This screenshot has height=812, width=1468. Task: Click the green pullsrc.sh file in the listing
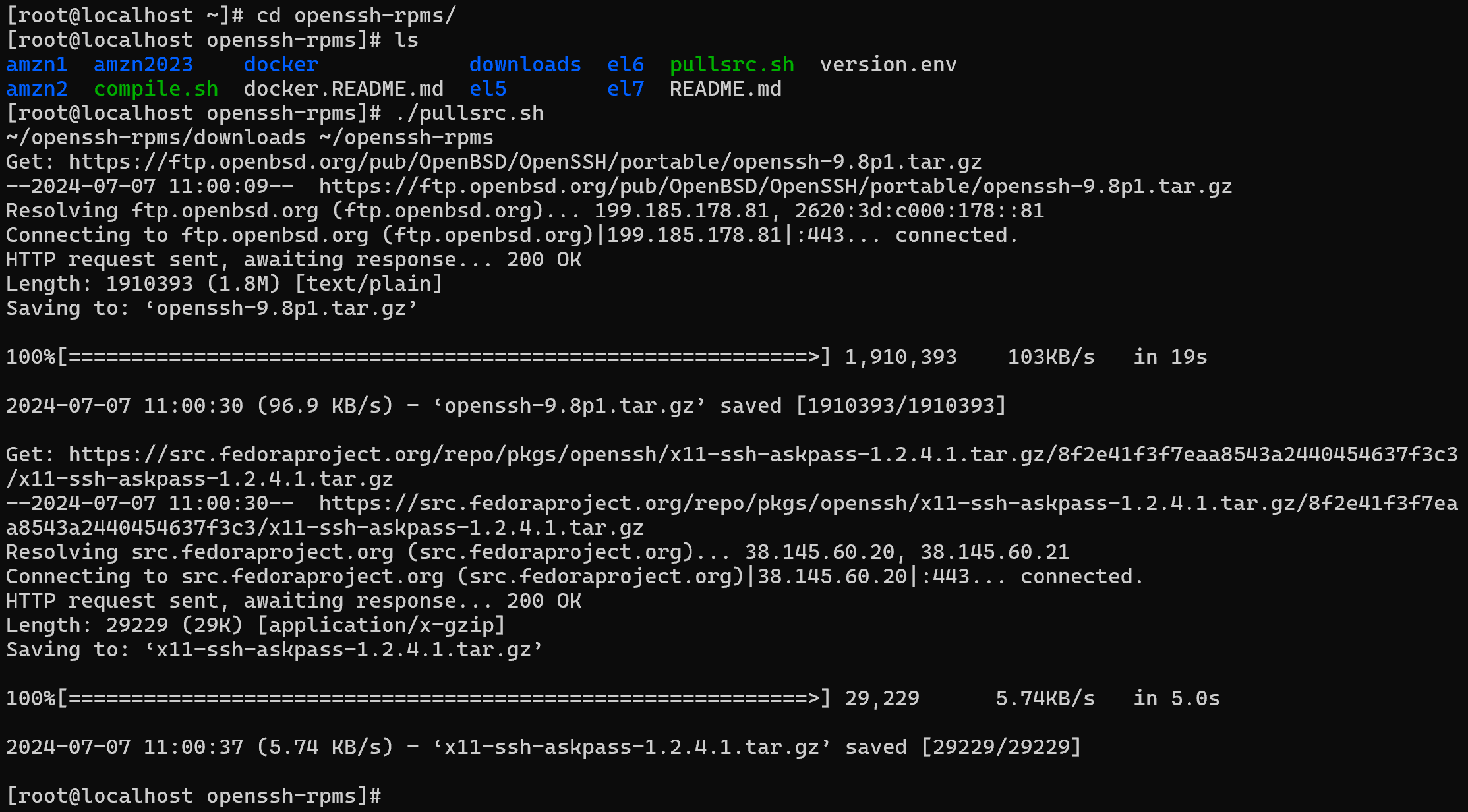[732, 65]
